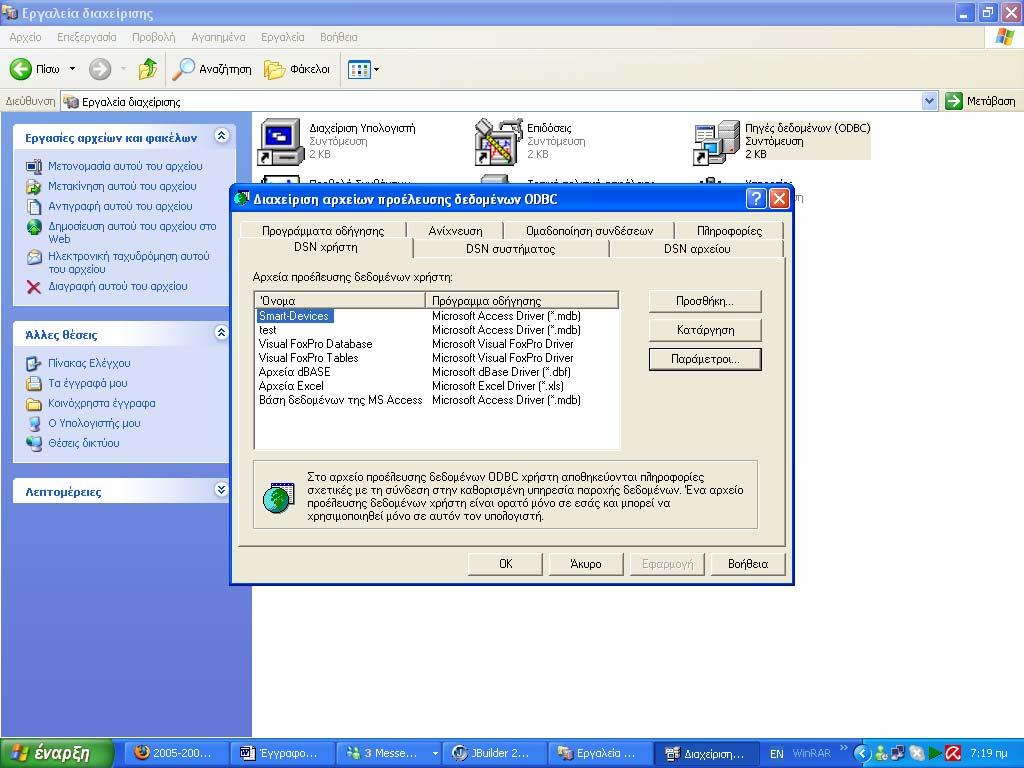1024x768 pixels.
Task: Click the Πίνακας Ελέγχου icon
Action: tap(34, 364)
